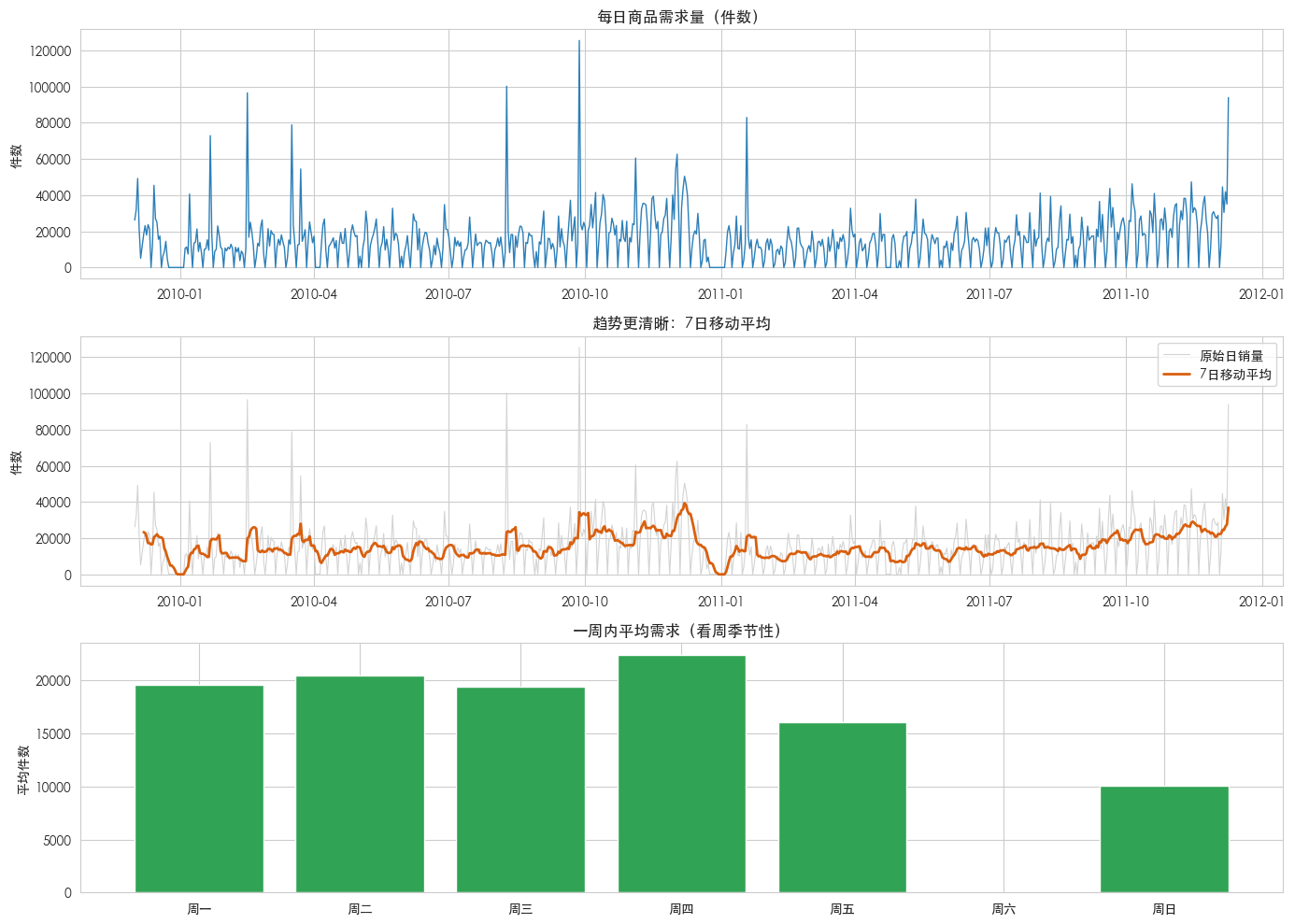Click the green bar for 周日
Viewport: 1295px width, 924px height.
[x=1164, y=840]
